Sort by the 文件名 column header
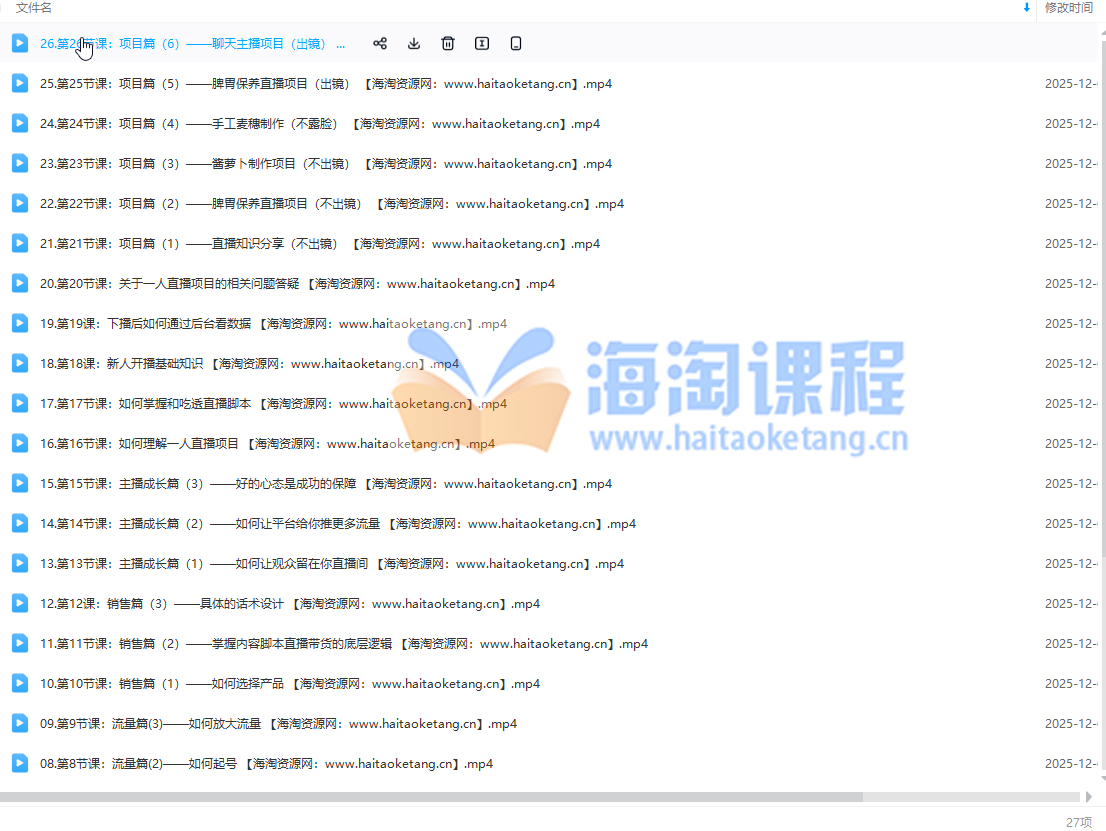The height and width of the screenshot is (831, 1106). [x=34, y=8]
